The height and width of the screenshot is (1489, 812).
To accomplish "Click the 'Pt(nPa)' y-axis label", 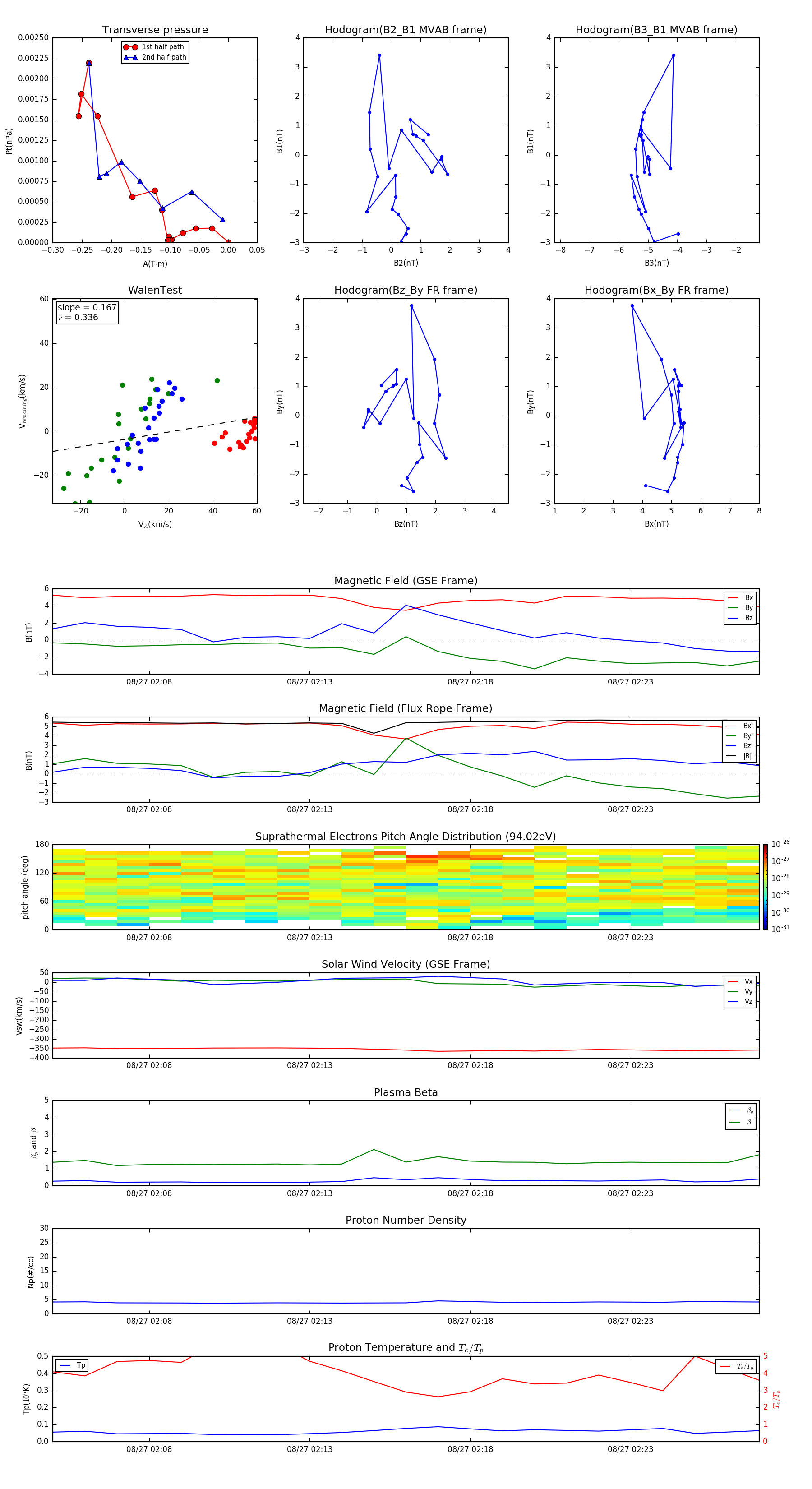I will coord(9,140).
